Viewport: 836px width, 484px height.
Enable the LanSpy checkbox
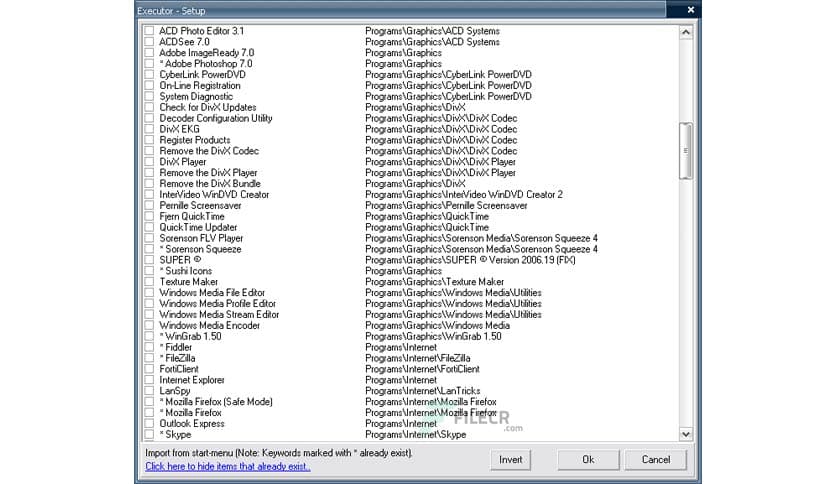149,391
